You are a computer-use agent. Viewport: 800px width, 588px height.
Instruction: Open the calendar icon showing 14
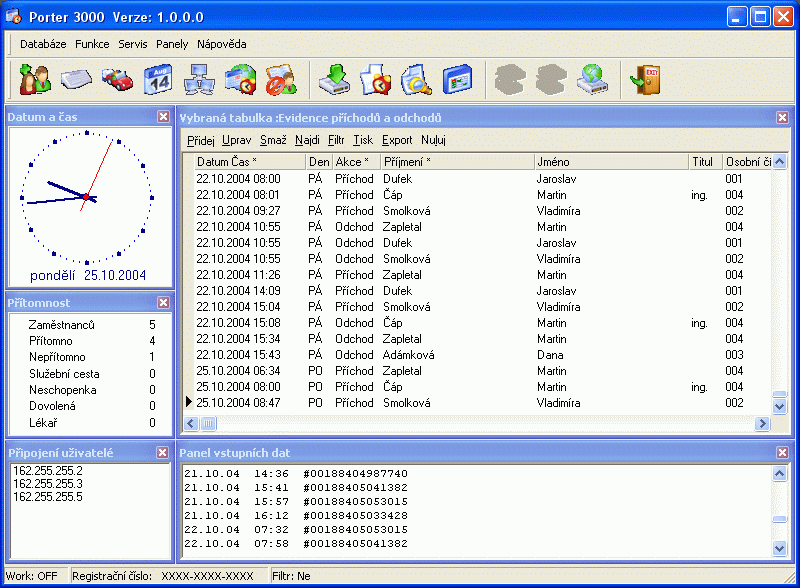pyautogui.click(x=158, y=80)
